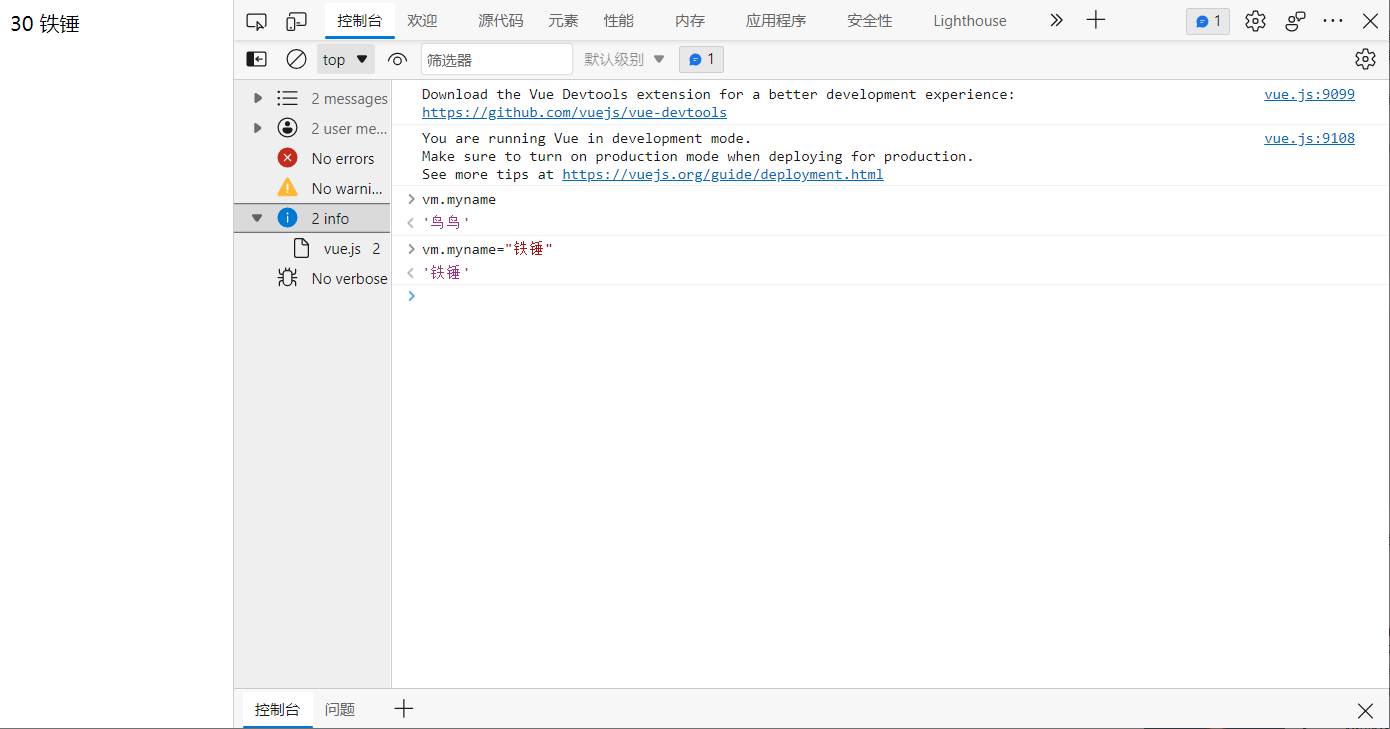This screenshot has width=1390, height=729.
Task: Select the No verbose bug icon
Action: click(288, 278)
